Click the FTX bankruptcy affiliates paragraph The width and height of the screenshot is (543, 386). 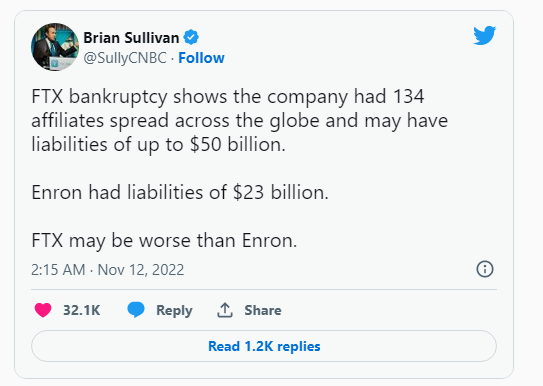click(240, 120)
